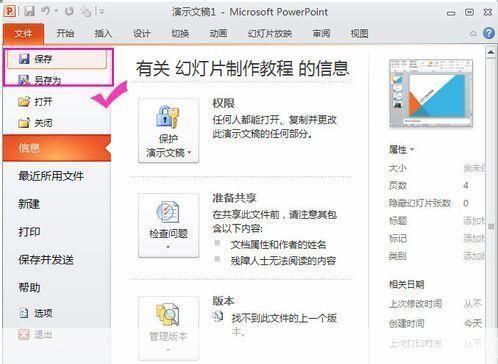Viewport: 498px width, 364px height.
Task: Click the undo arrow in quick access toolbar
Action: coord(45,12)
